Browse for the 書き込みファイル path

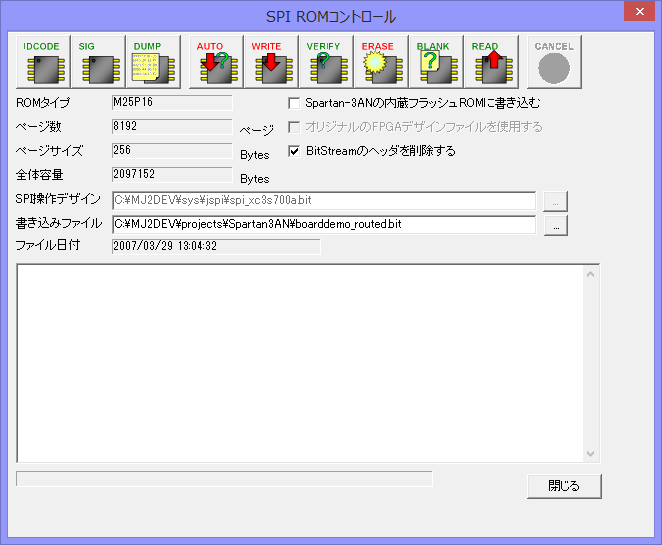click(556, 225)
